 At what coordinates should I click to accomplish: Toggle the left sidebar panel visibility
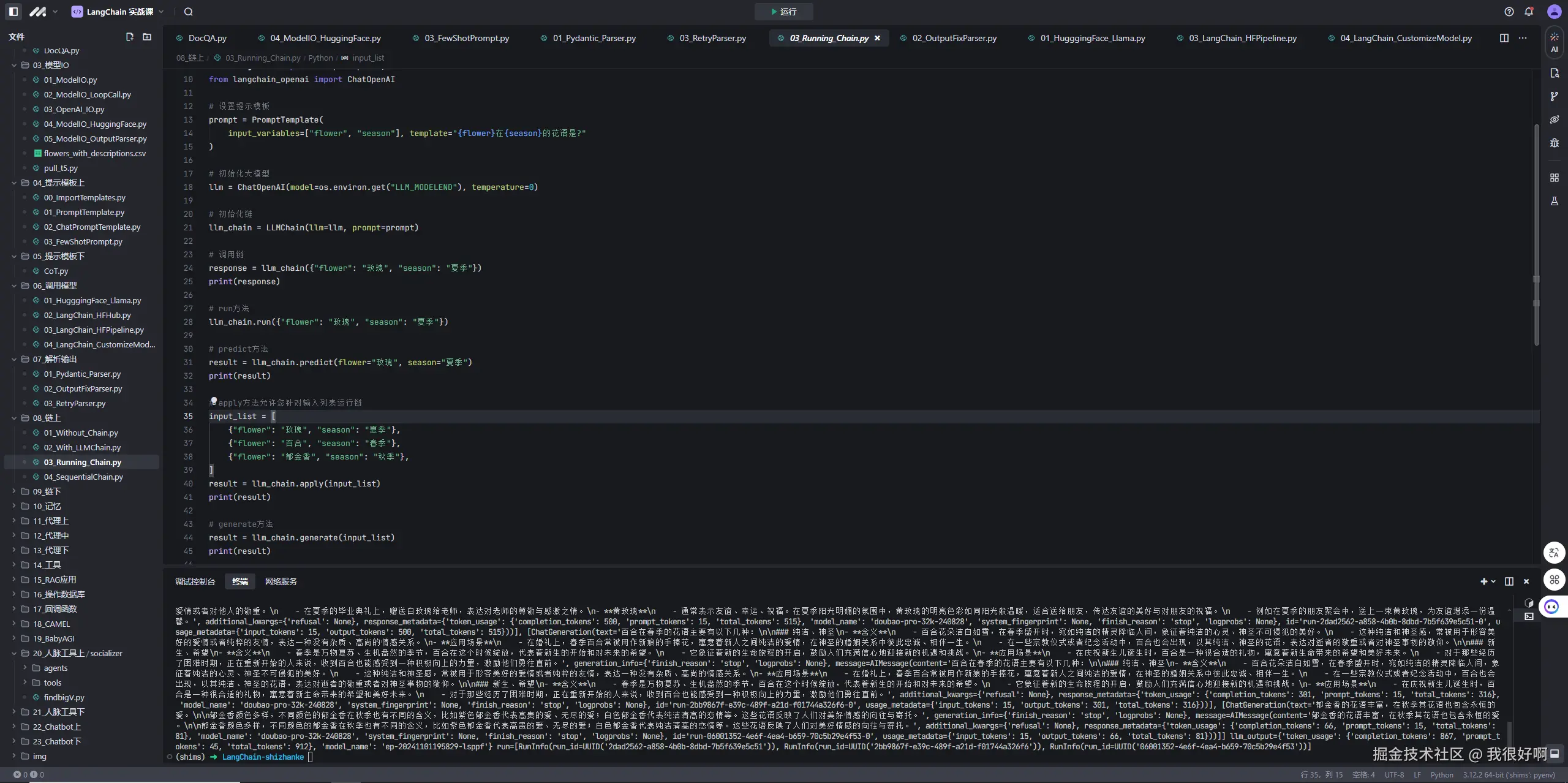[x=13, y=12]
